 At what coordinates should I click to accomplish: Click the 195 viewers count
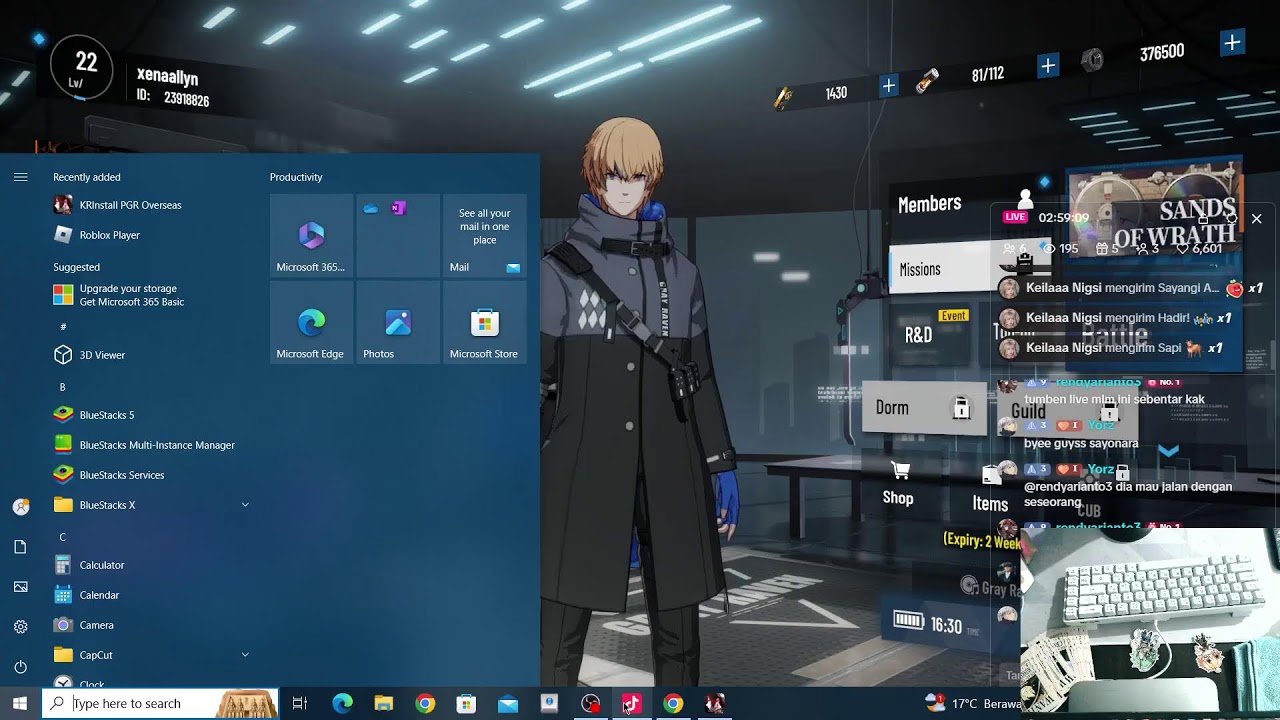click(x=1061, y=248)
